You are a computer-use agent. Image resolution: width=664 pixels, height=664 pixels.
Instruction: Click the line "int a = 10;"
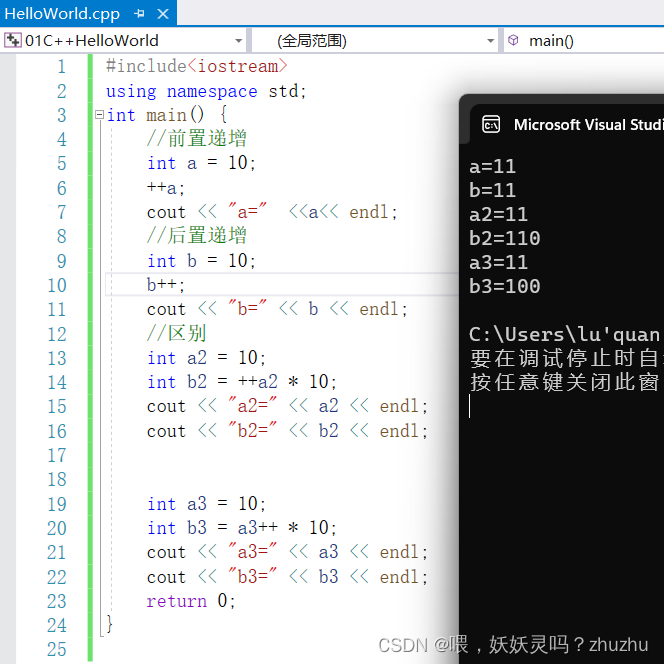coord(201,163)
